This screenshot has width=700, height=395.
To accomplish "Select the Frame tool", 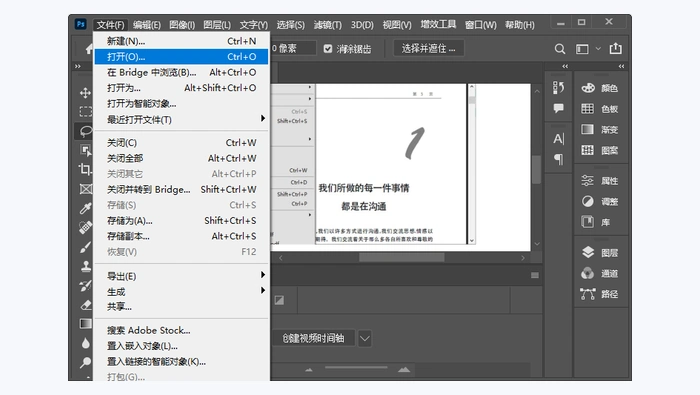I will pos(85,189).
